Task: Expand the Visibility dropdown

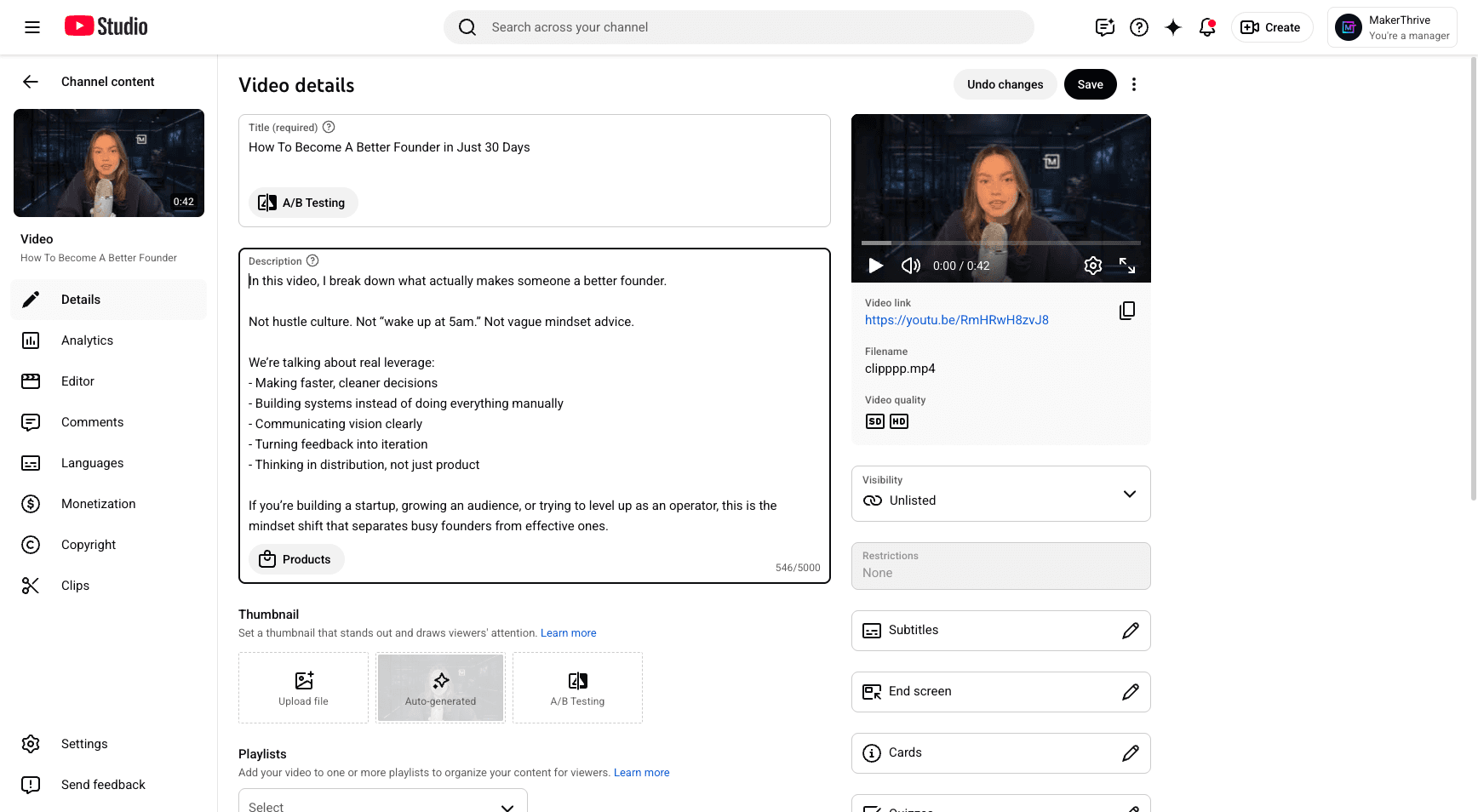Action: pyautogui.click(x=1001, y=494)
